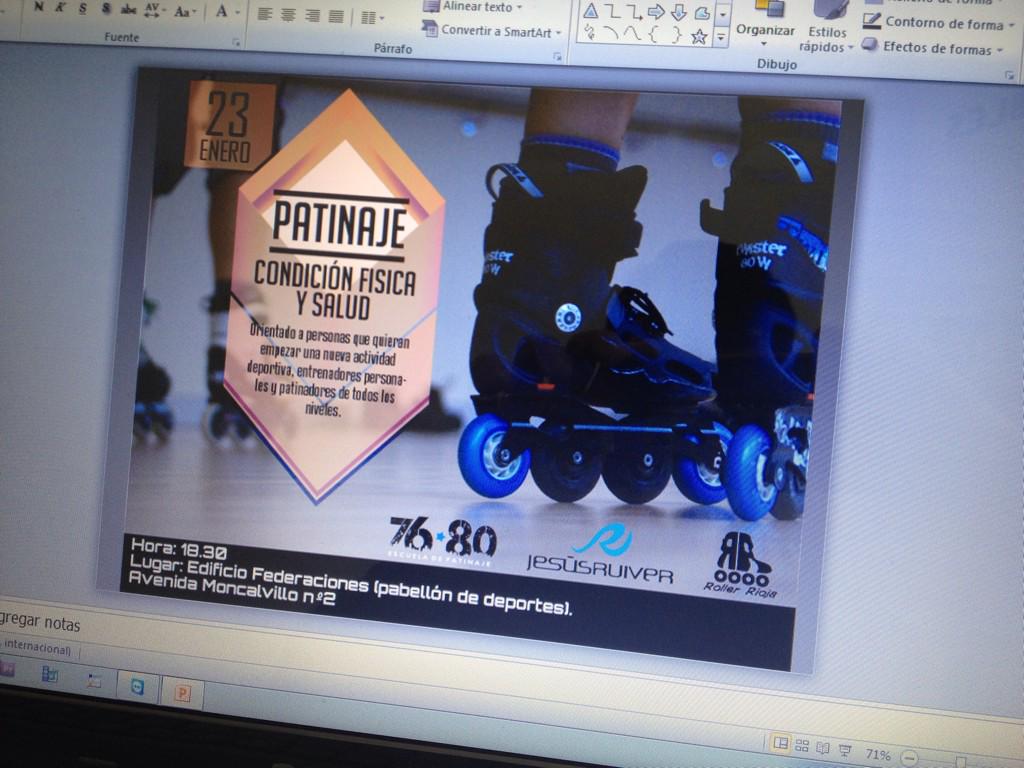This screenshot has height=768, width=1024.
Task: Expand the full shapes gallery
Action: coord(721,38)
